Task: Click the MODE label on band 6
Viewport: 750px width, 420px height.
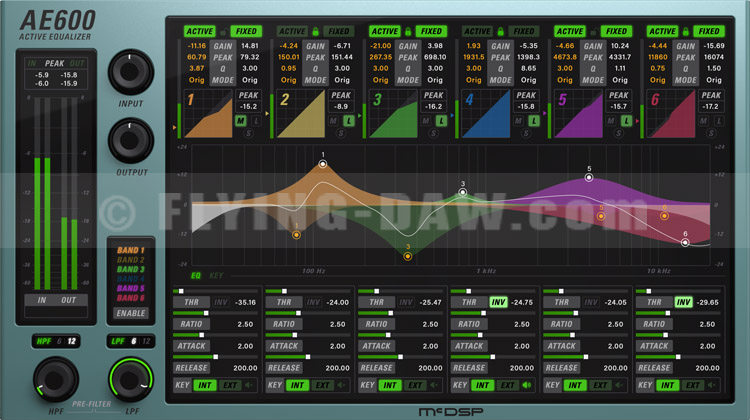Action: 685,80
